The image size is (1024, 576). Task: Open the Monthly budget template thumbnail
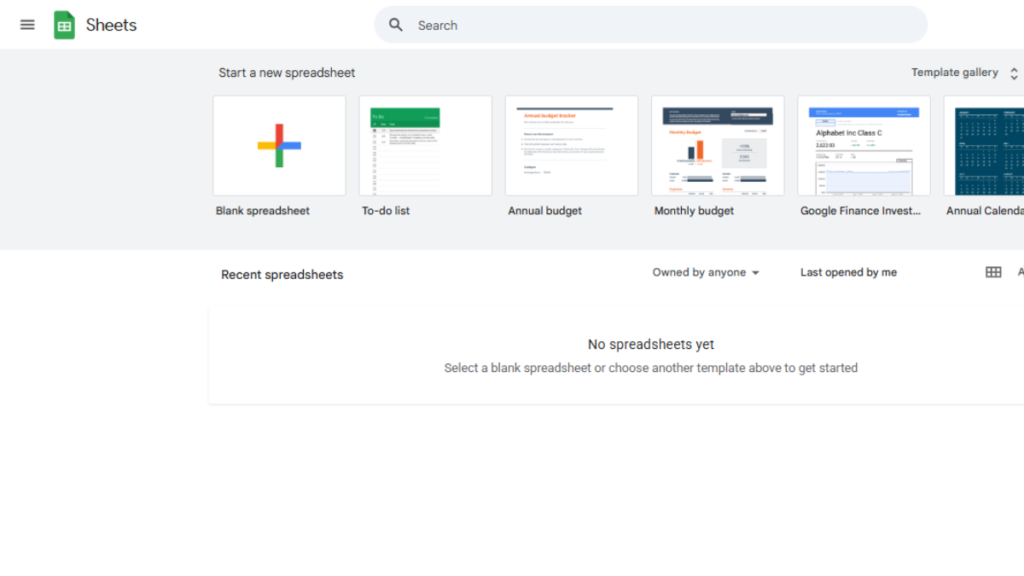(717, 145)
